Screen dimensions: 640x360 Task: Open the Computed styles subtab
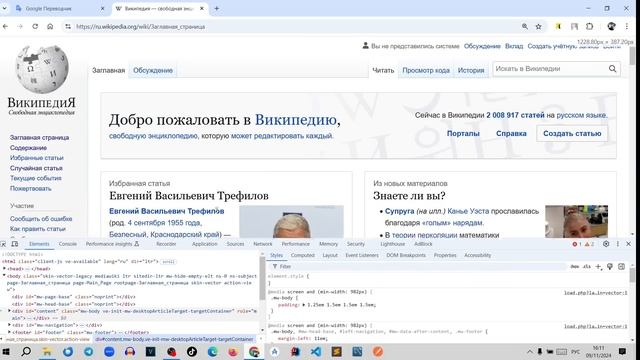302,256
